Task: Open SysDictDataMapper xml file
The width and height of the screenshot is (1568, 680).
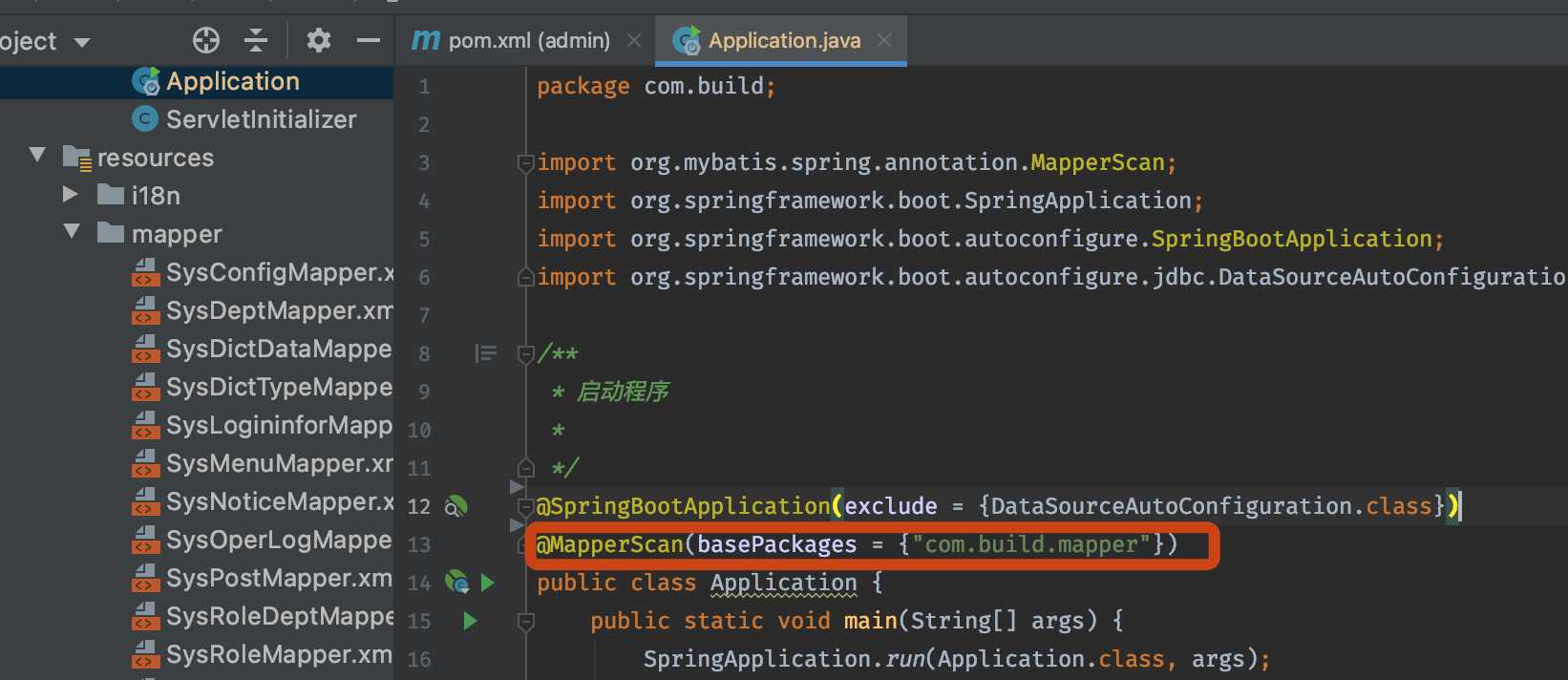Action: pos(279,349)
